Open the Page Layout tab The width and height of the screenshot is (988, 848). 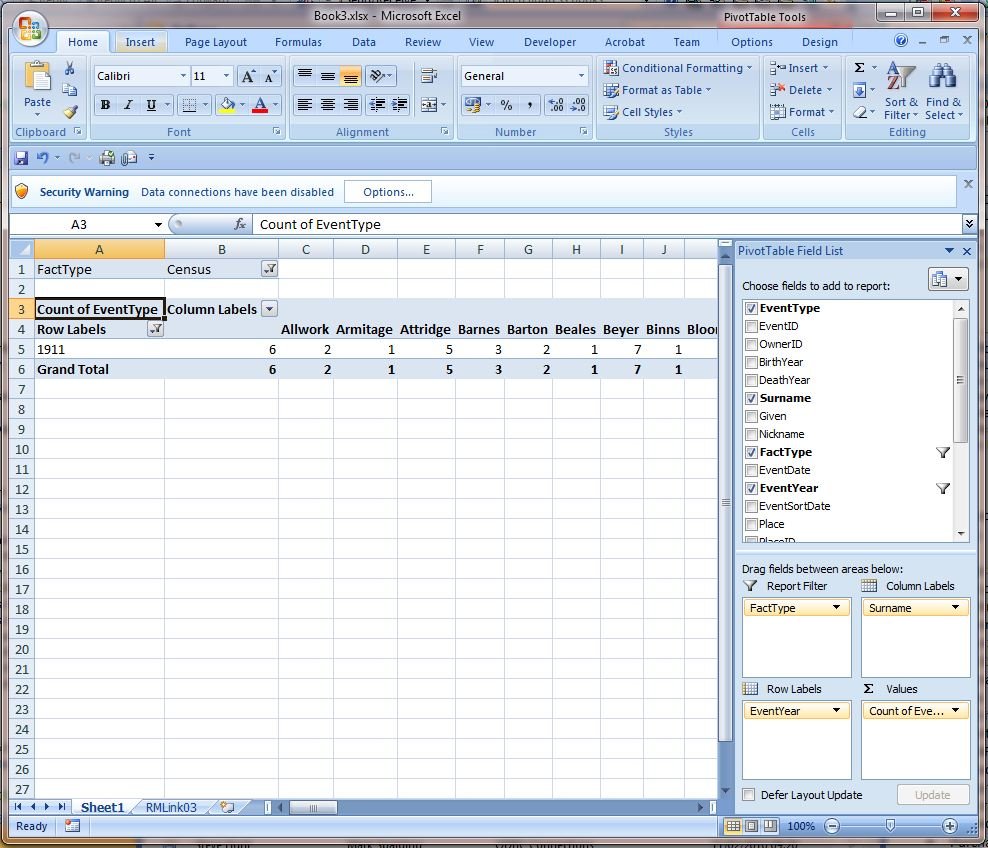(215, 42)
